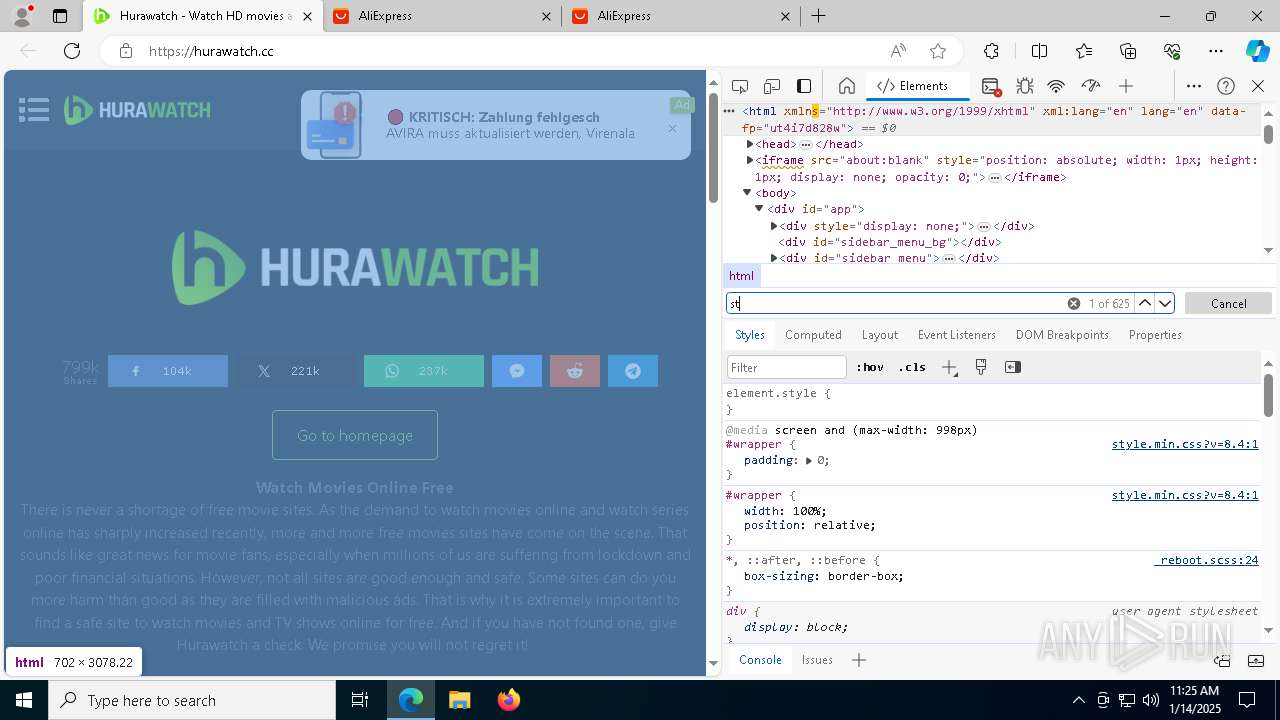Open Issues drawer tab
1280x720 pixels.
tap(817, 660)
